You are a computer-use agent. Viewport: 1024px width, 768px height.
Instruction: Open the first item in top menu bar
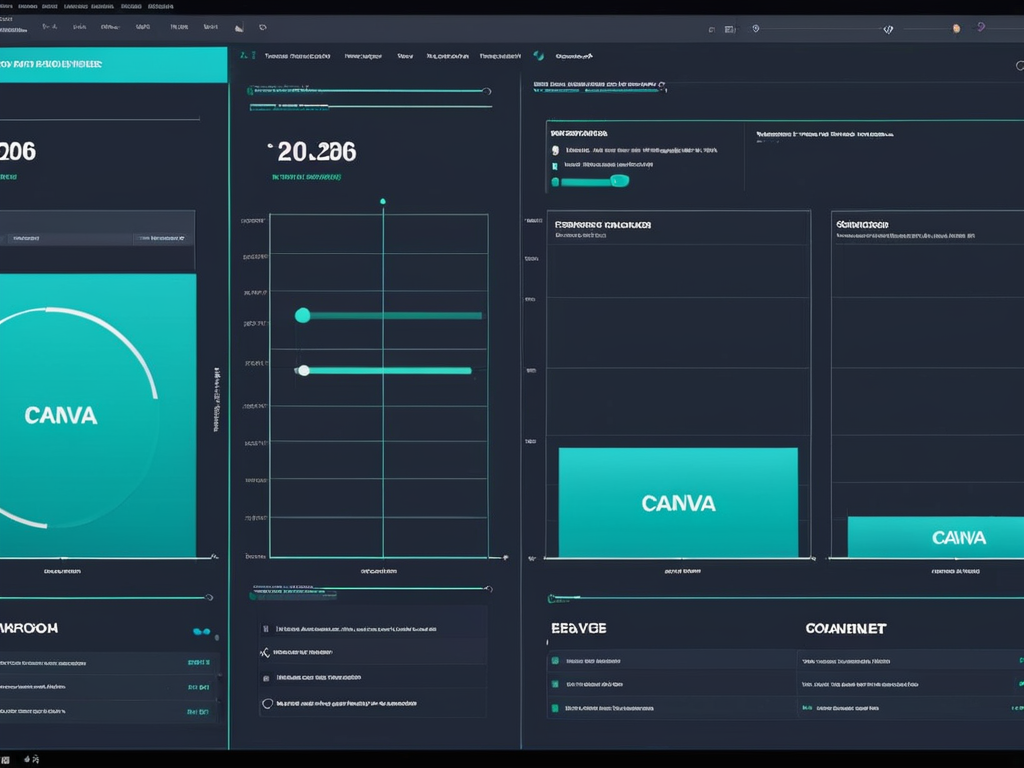(6, 6)
